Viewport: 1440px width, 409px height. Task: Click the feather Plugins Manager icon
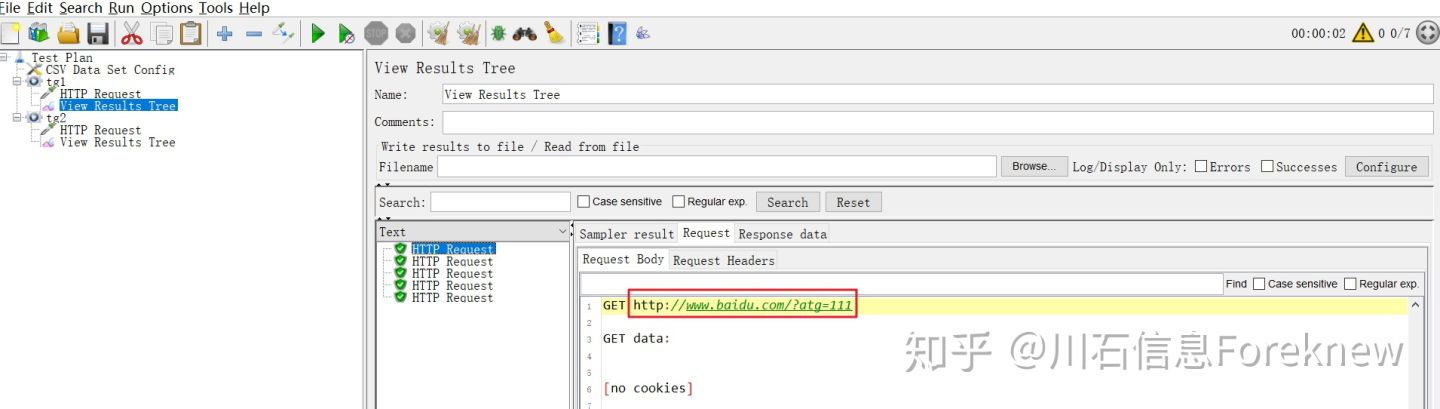(x=643, y=34)
